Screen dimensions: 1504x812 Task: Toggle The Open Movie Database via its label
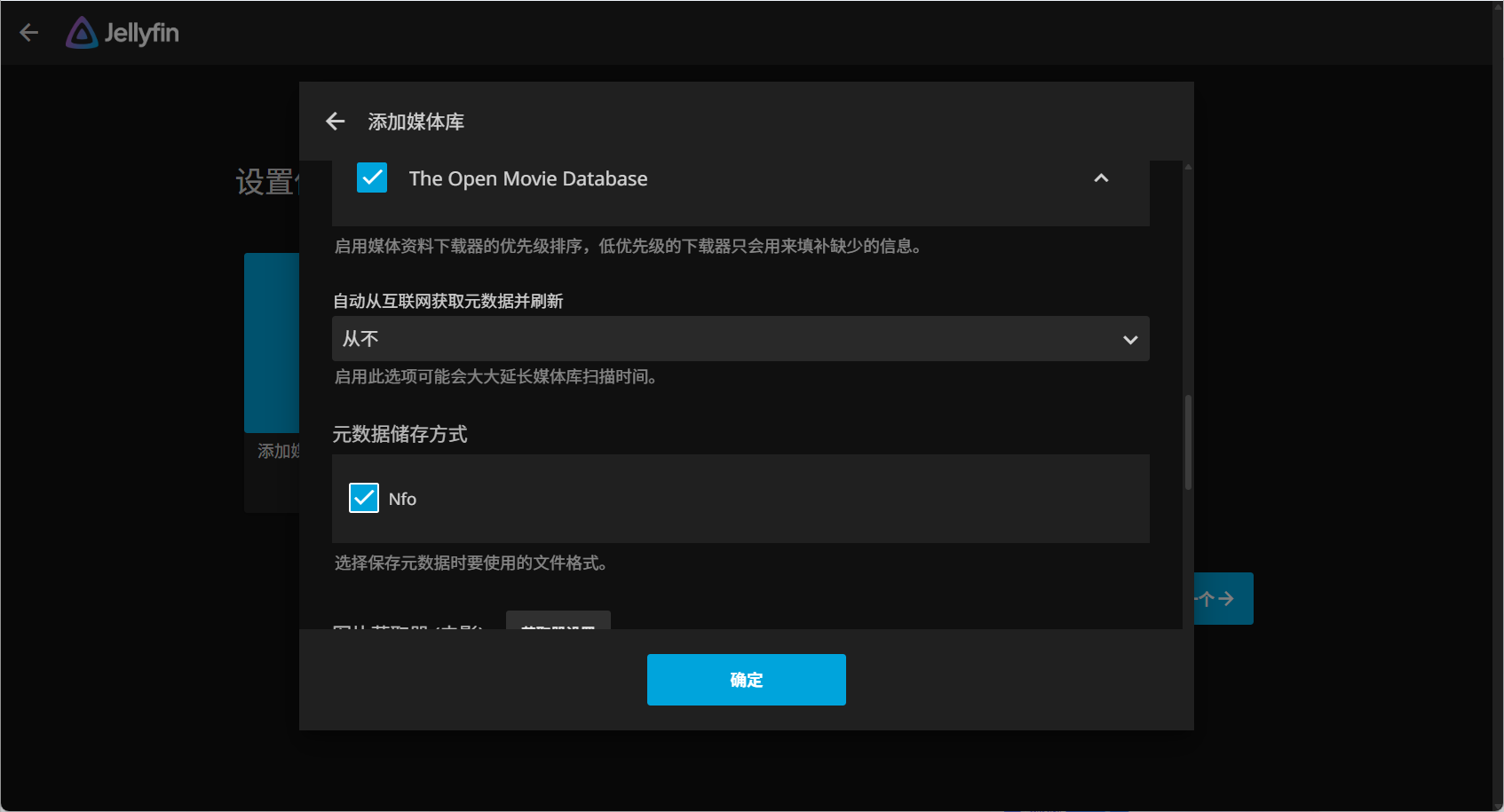[x=528, y=178]
